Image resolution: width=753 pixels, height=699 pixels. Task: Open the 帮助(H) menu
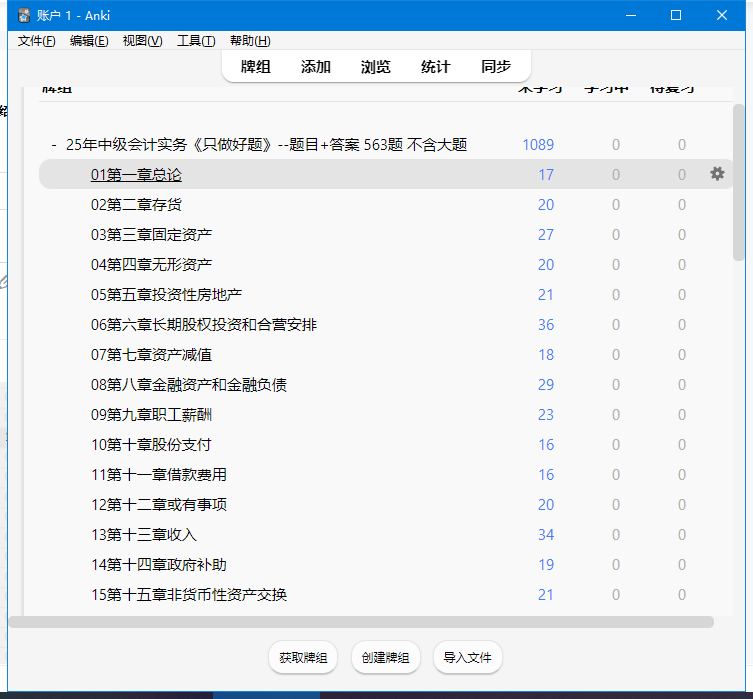[250, 41]
